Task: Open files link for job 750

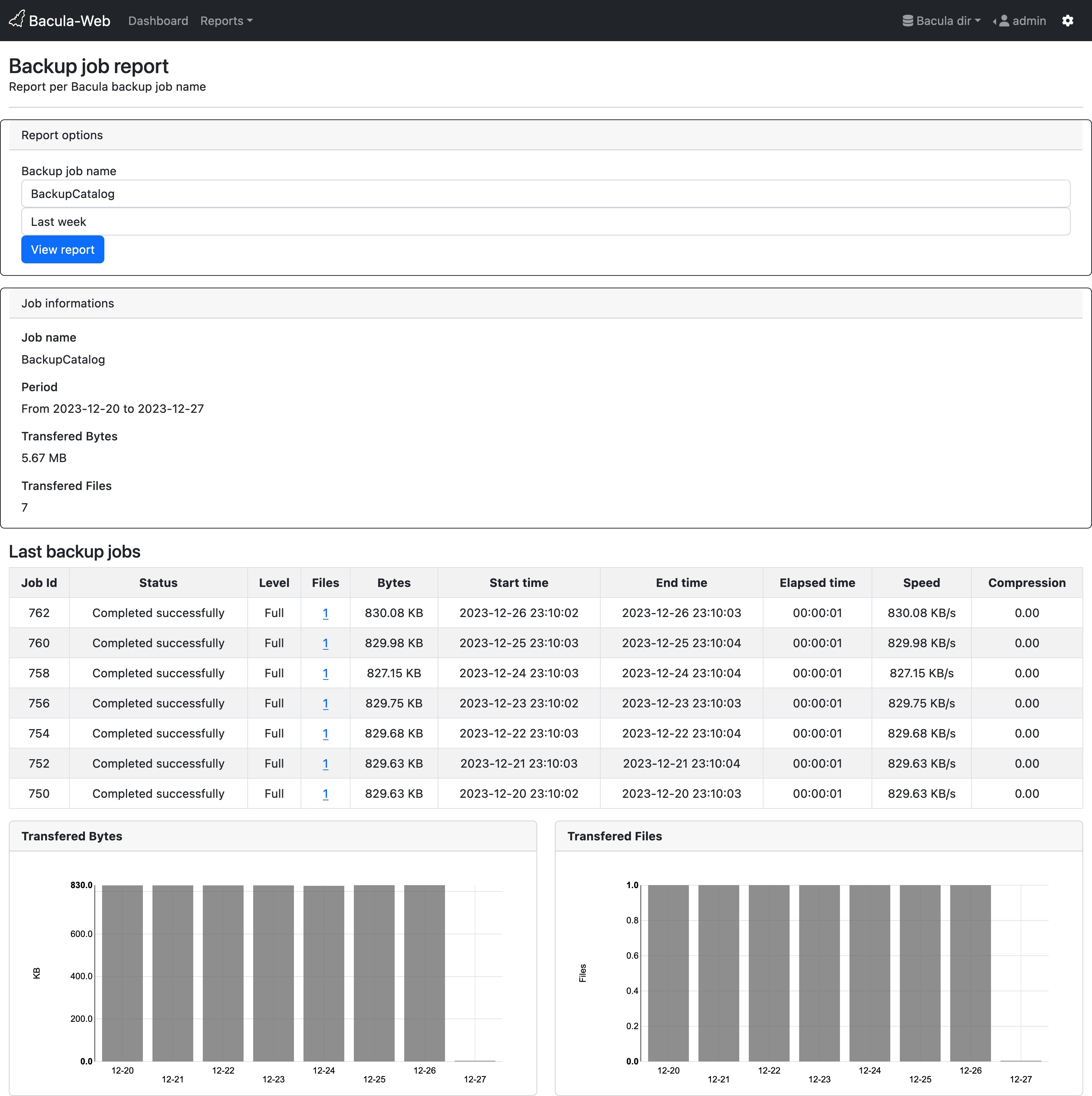Action: [x=325, y=794]
